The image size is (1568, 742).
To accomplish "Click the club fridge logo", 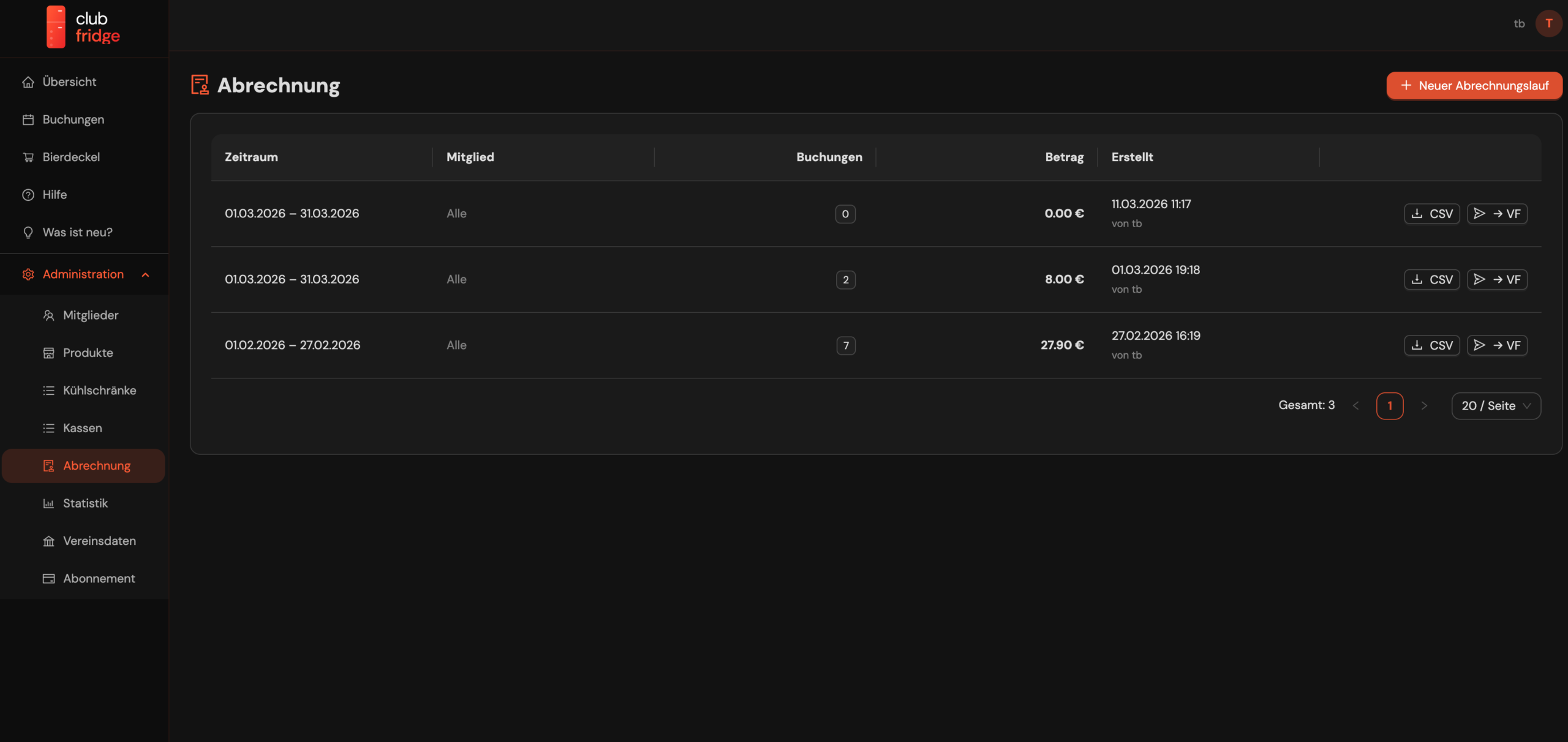I will [x=83, y=27].
